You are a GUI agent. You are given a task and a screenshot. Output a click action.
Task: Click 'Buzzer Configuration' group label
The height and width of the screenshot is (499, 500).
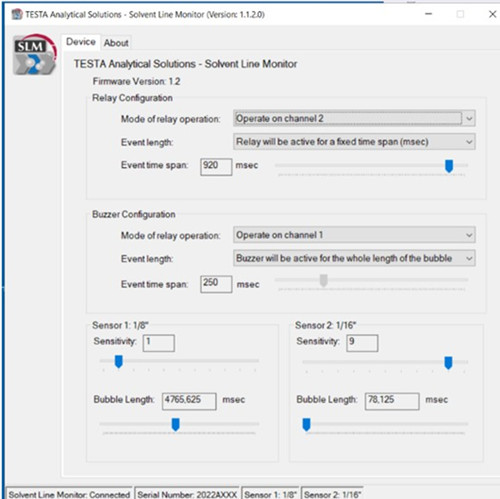point(134,214)
